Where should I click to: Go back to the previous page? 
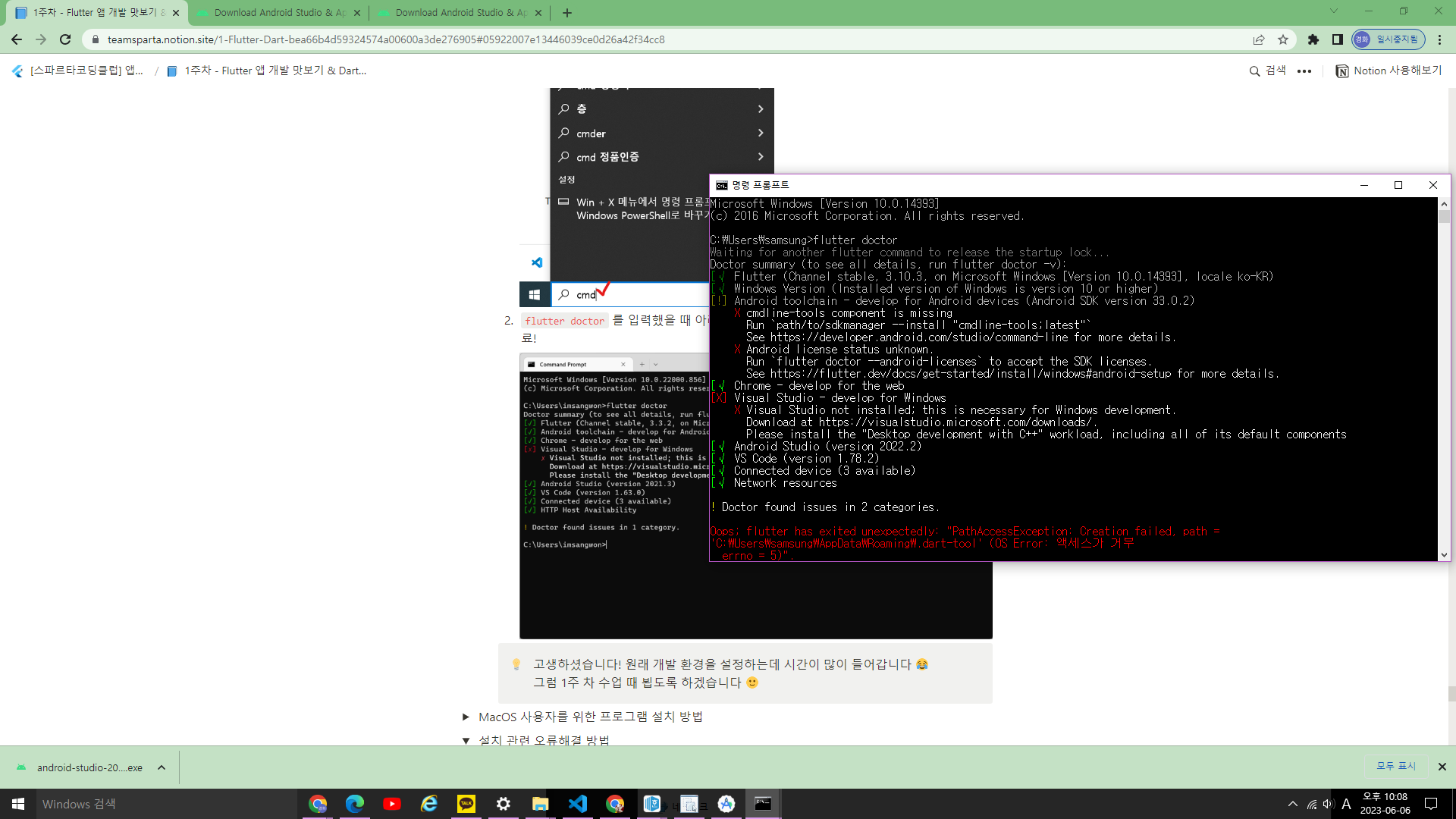pos(17,39)
